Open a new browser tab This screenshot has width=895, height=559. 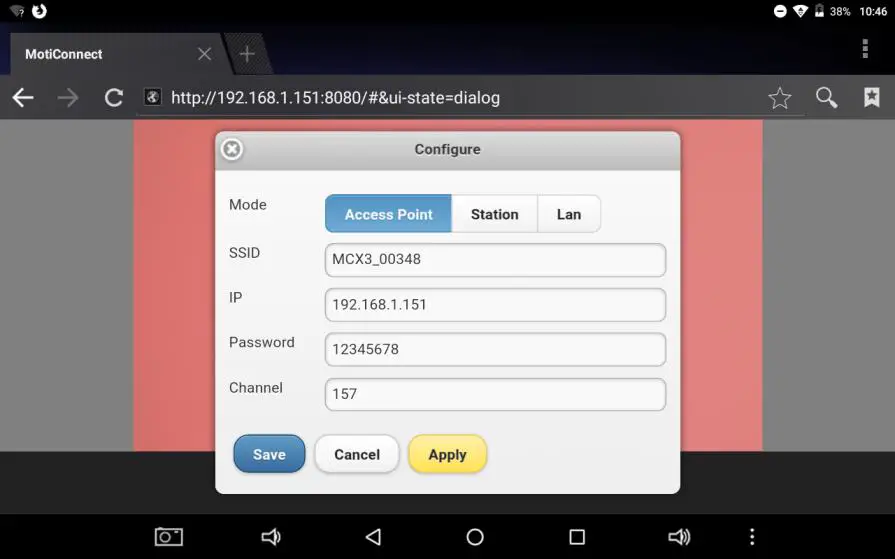[x=247, y=54]
